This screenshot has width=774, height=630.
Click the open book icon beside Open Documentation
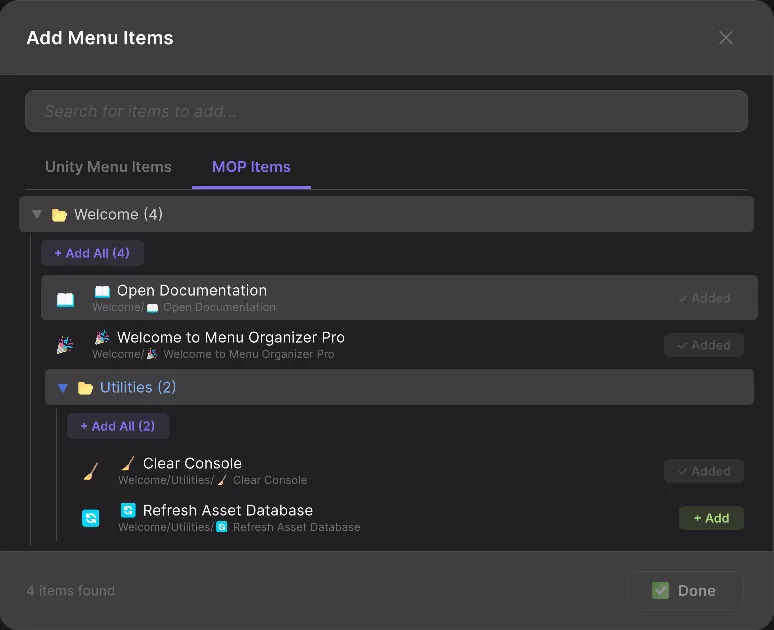[x=65, y=299]
